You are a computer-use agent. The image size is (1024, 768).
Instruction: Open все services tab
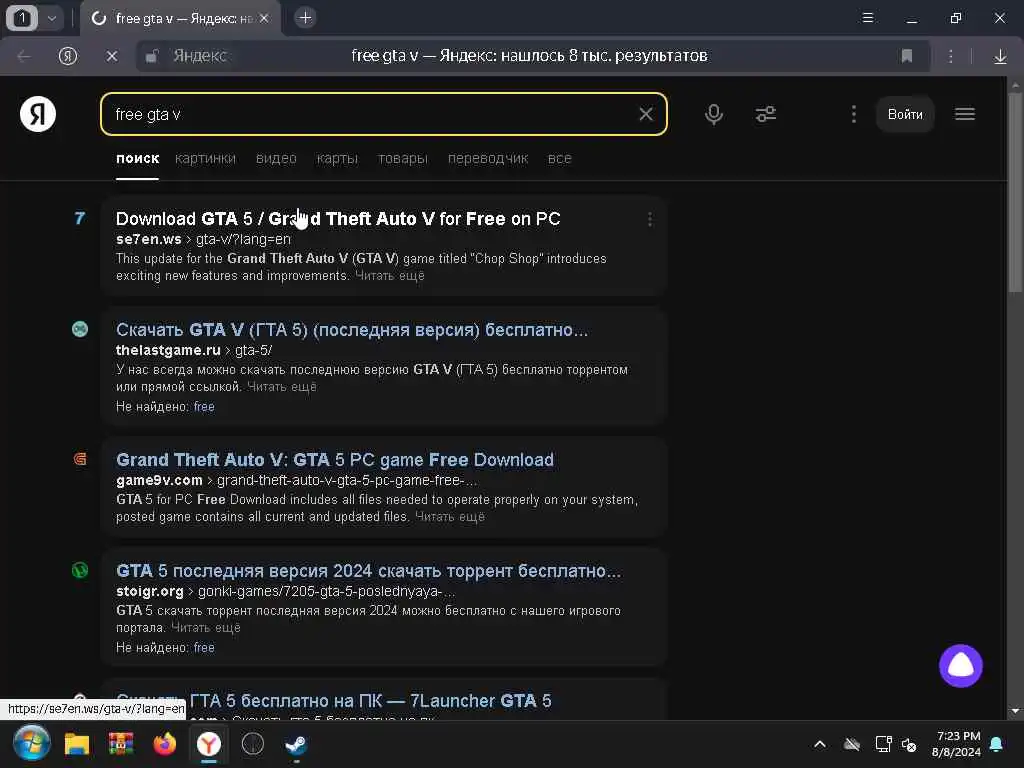click(x=560, y=159)
